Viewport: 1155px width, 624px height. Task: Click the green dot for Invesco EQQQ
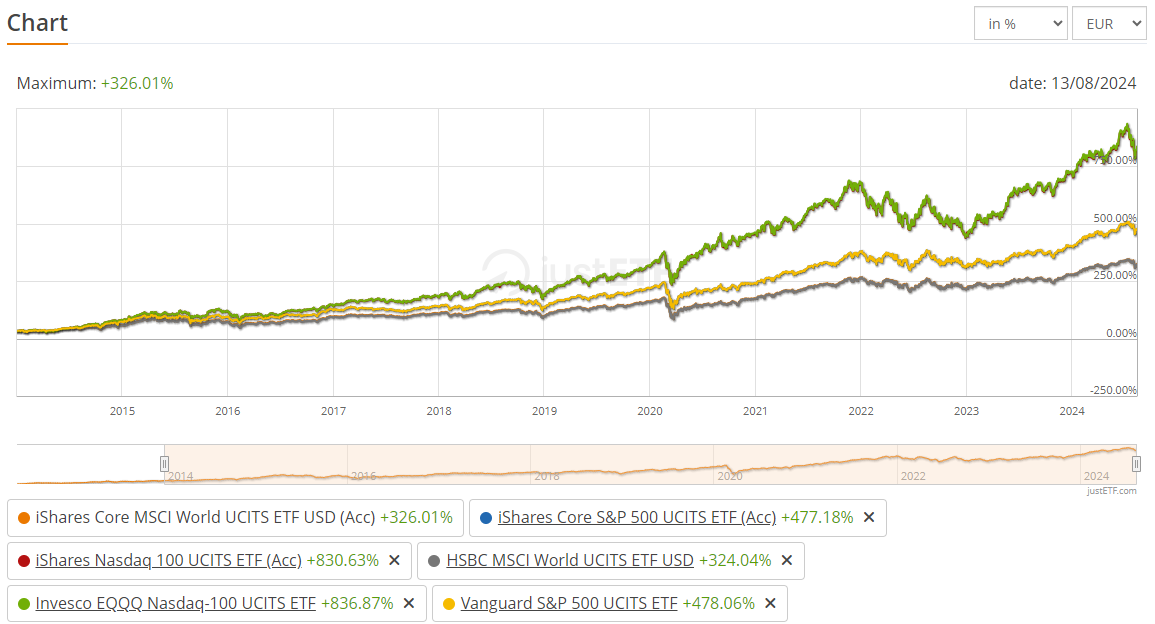pyautogui.click(x=24, y=604)
